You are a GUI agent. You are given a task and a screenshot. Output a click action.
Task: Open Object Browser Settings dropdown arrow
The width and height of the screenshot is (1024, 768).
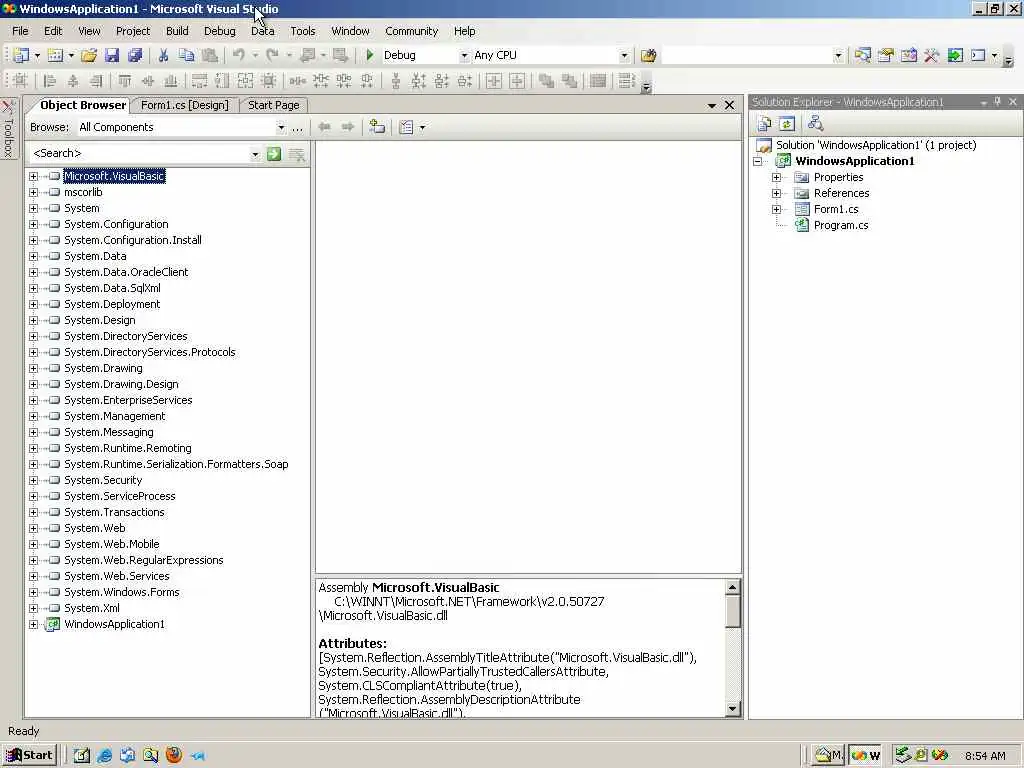tap(423, 127)
